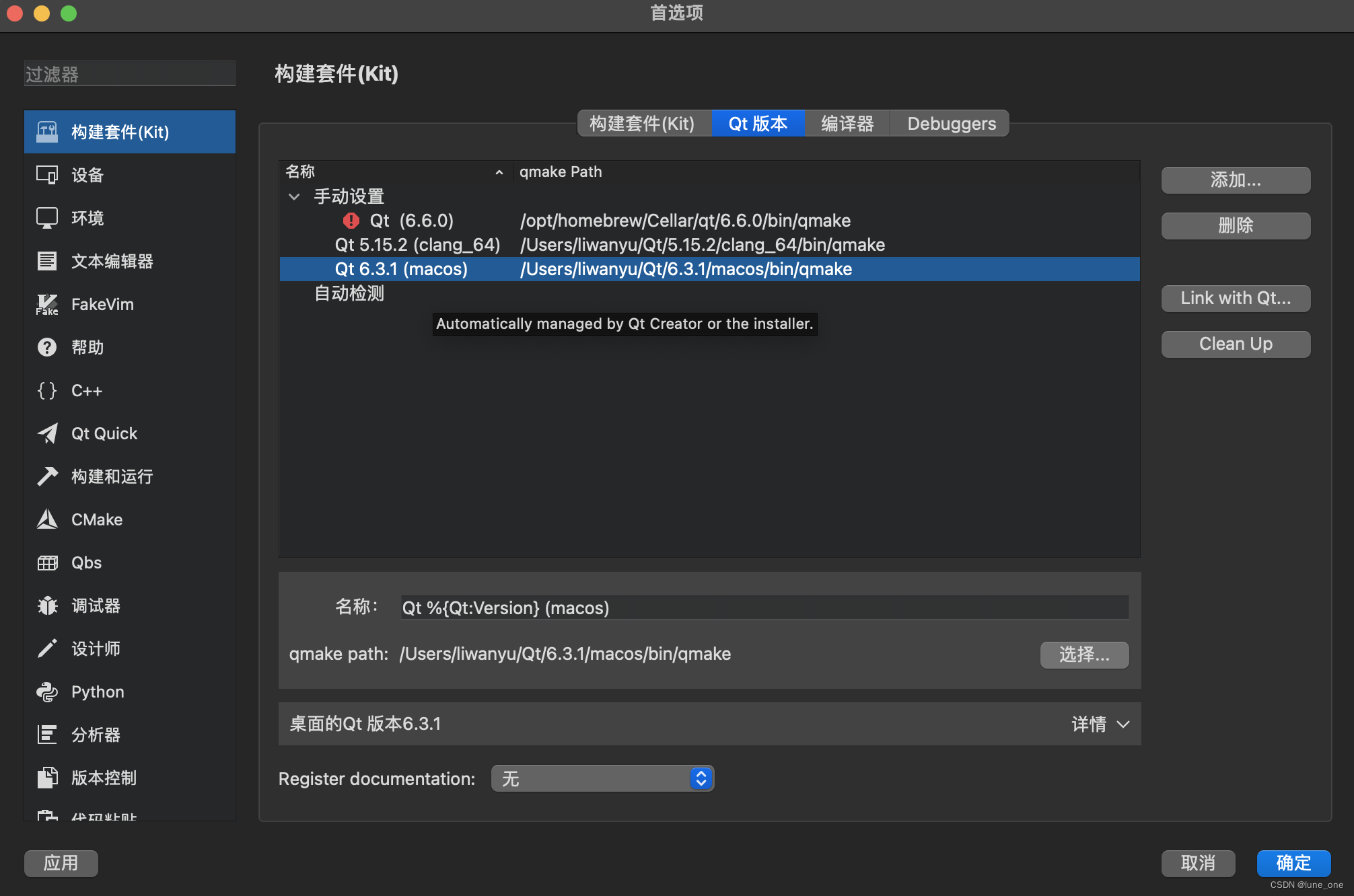
Task: Select the FakeVim settings icon
Action: coord(101,304)
